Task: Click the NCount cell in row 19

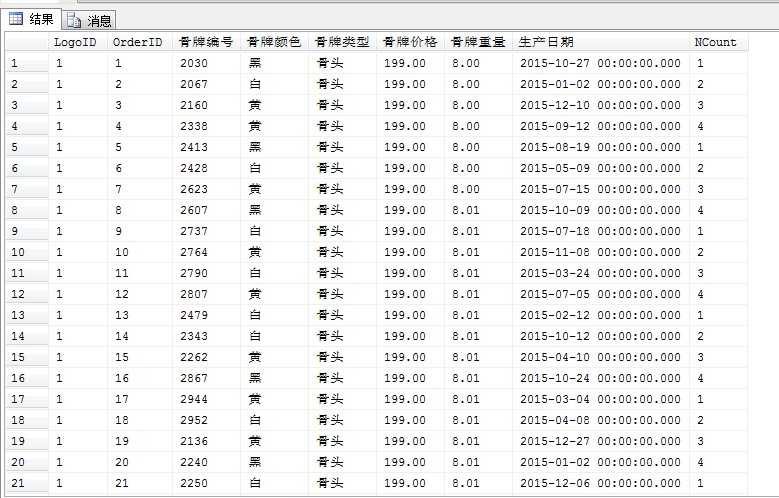Action: pyautogui.click(x=718, y=441)
